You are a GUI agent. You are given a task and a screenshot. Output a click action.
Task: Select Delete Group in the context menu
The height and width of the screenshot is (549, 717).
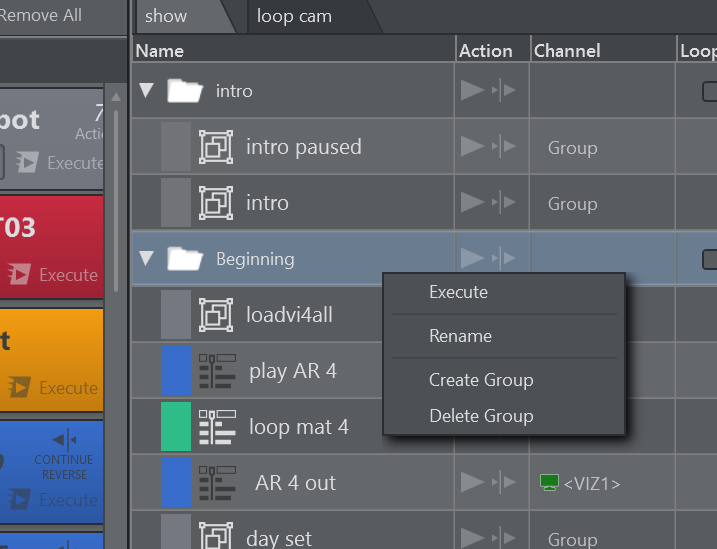click(481, 416)
